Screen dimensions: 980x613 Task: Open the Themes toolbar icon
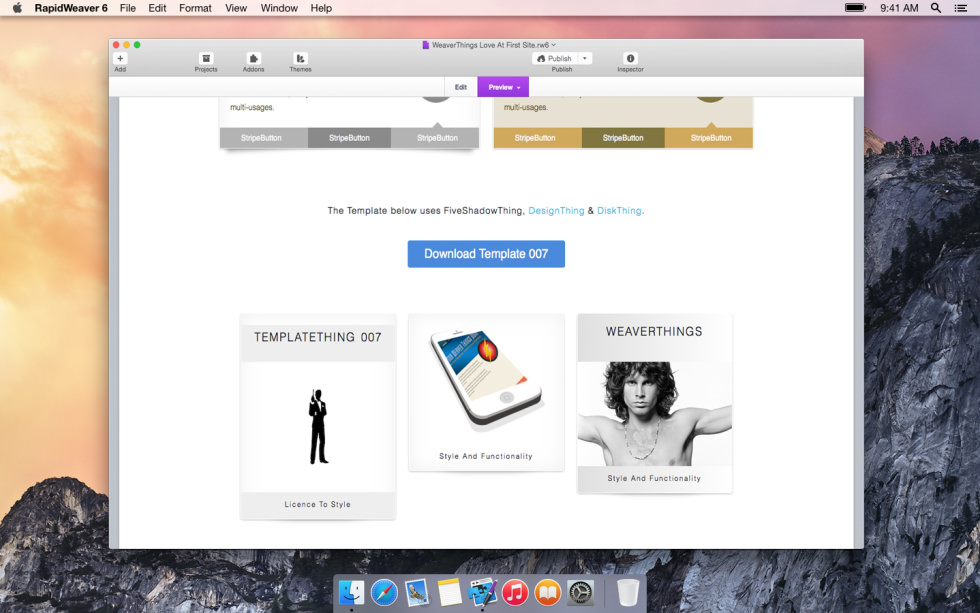[x=300, y=58]
